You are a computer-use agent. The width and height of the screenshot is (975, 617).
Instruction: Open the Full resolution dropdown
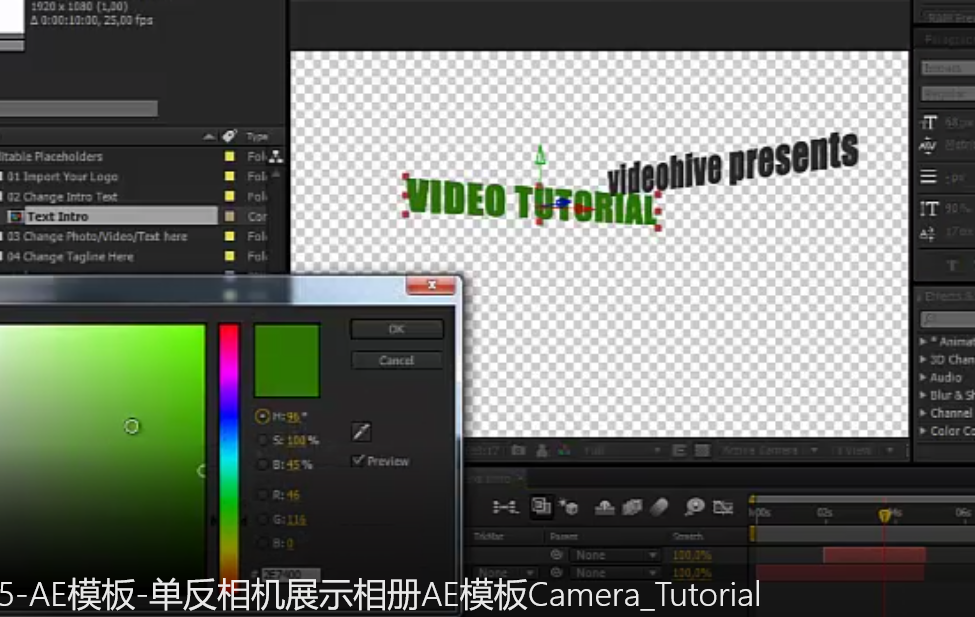click(621, 450)
